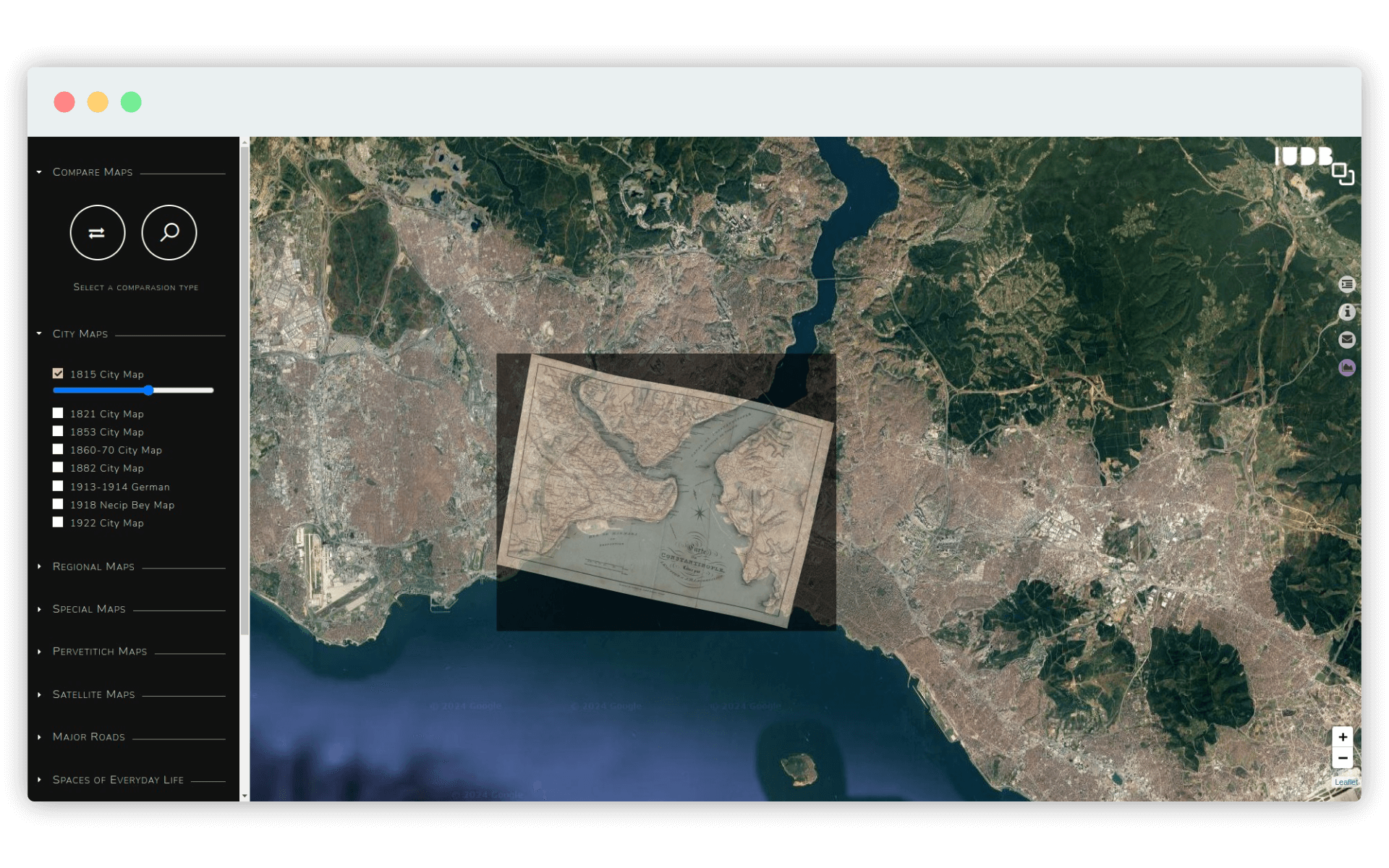The height and width of the screenshot is (868, 1389).
Task: Expand the Regional Maps section
Action: coord(93,566)
